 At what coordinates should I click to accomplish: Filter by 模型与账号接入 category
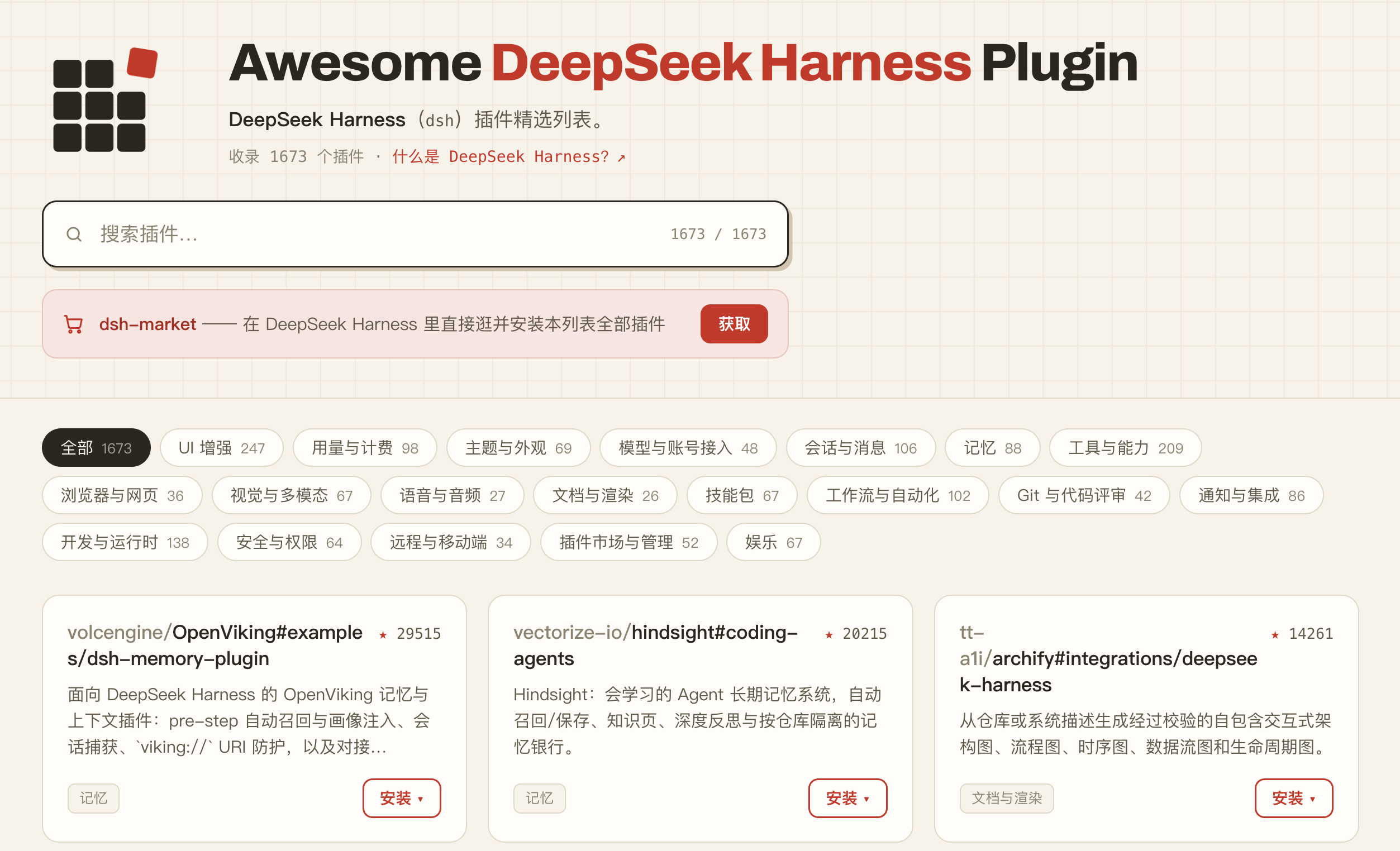click(688, 448)
